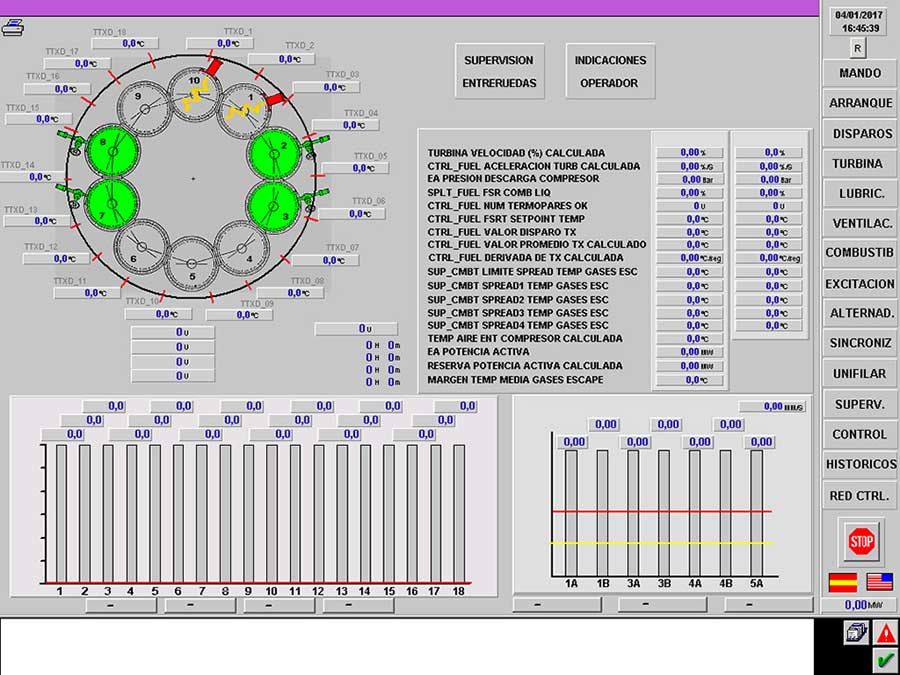
Task: Open the TURBINA menu
Action: [x=859, y=164]
